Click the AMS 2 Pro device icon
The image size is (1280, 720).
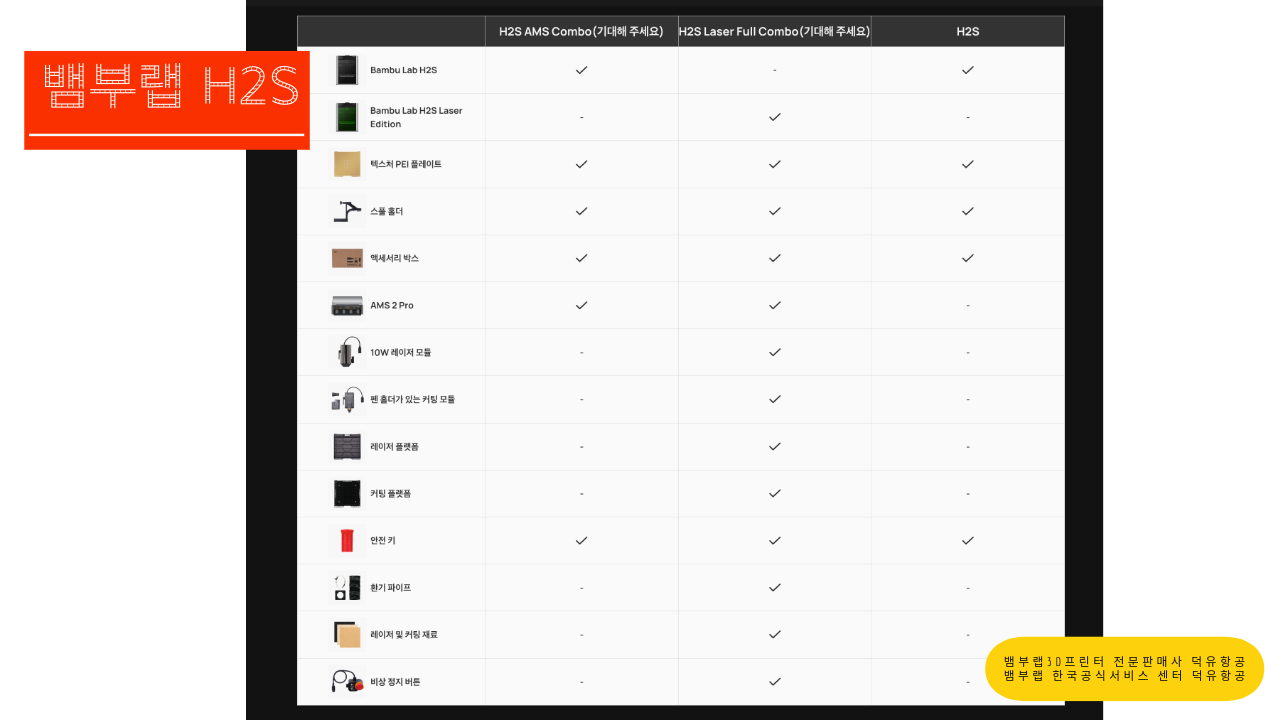(346, 305)
